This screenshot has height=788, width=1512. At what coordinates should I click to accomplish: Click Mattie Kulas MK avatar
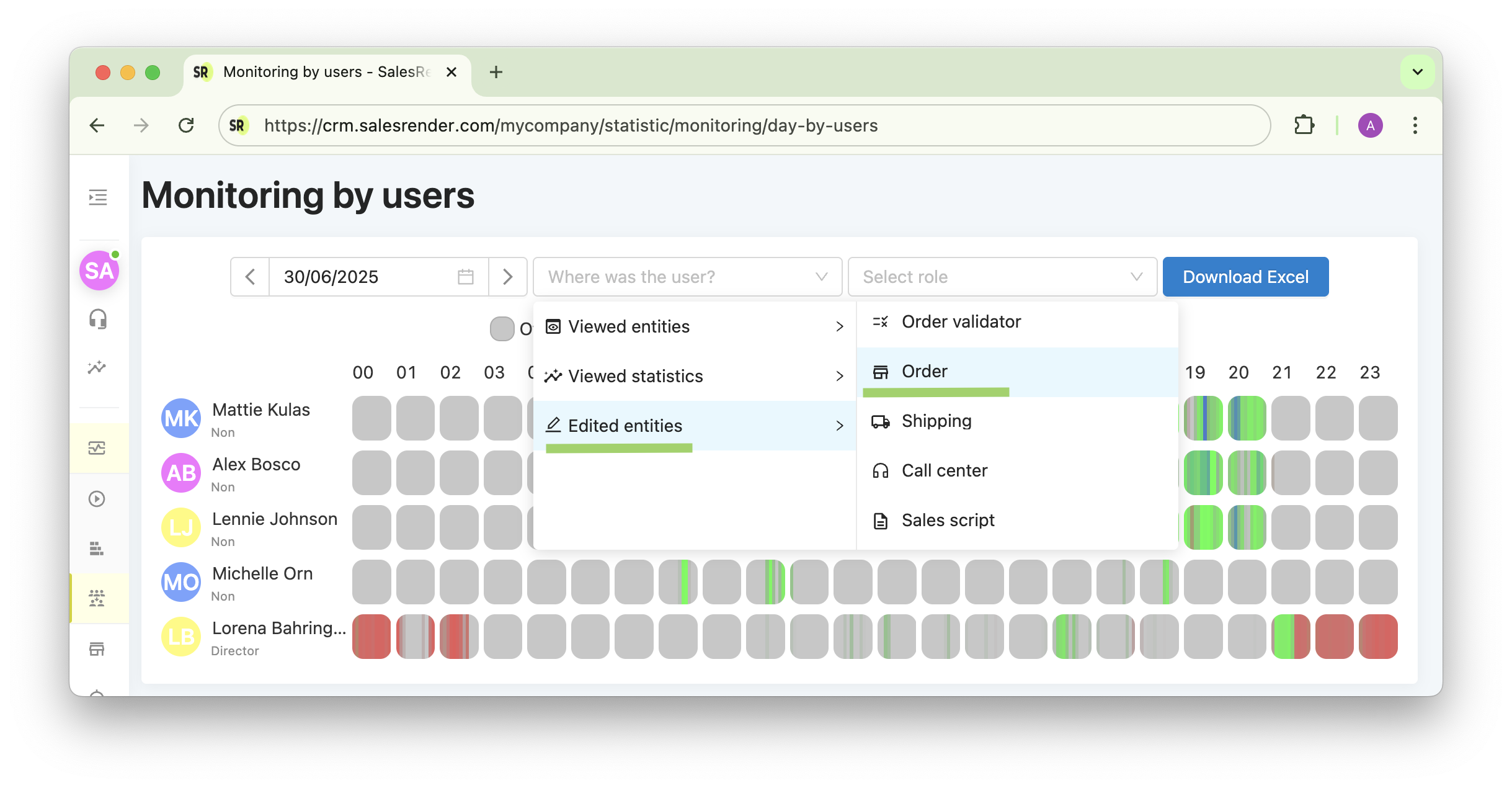181,418
